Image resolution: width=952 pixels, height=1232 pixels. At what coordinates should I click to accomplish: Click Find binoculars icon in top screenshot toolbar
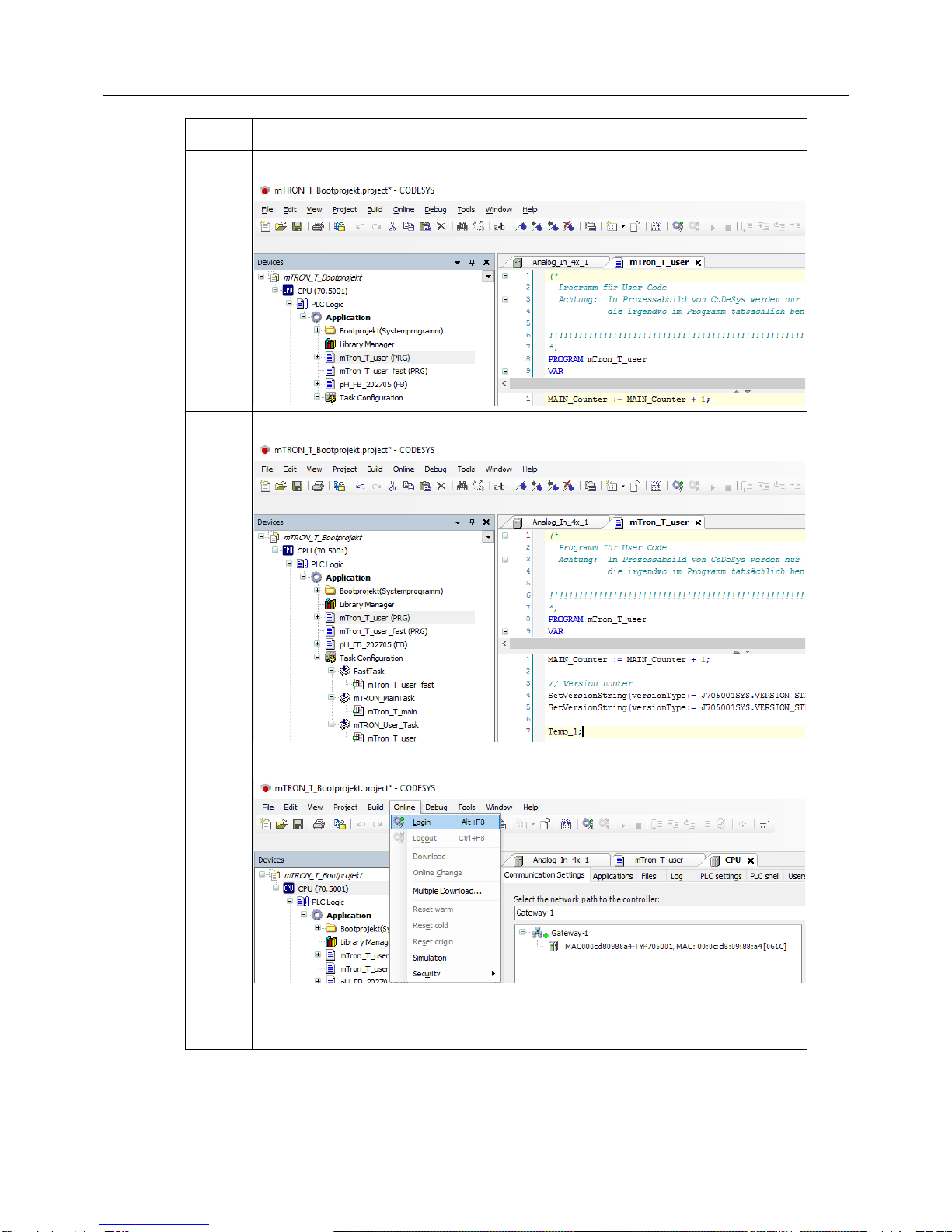[x=462, y=226]
